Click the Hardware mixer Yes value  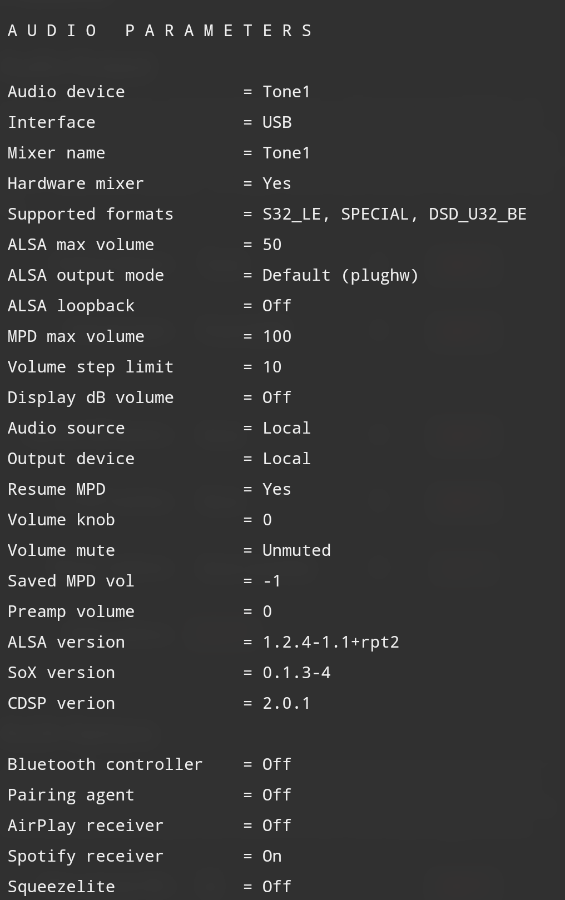[x=277, y=184]
